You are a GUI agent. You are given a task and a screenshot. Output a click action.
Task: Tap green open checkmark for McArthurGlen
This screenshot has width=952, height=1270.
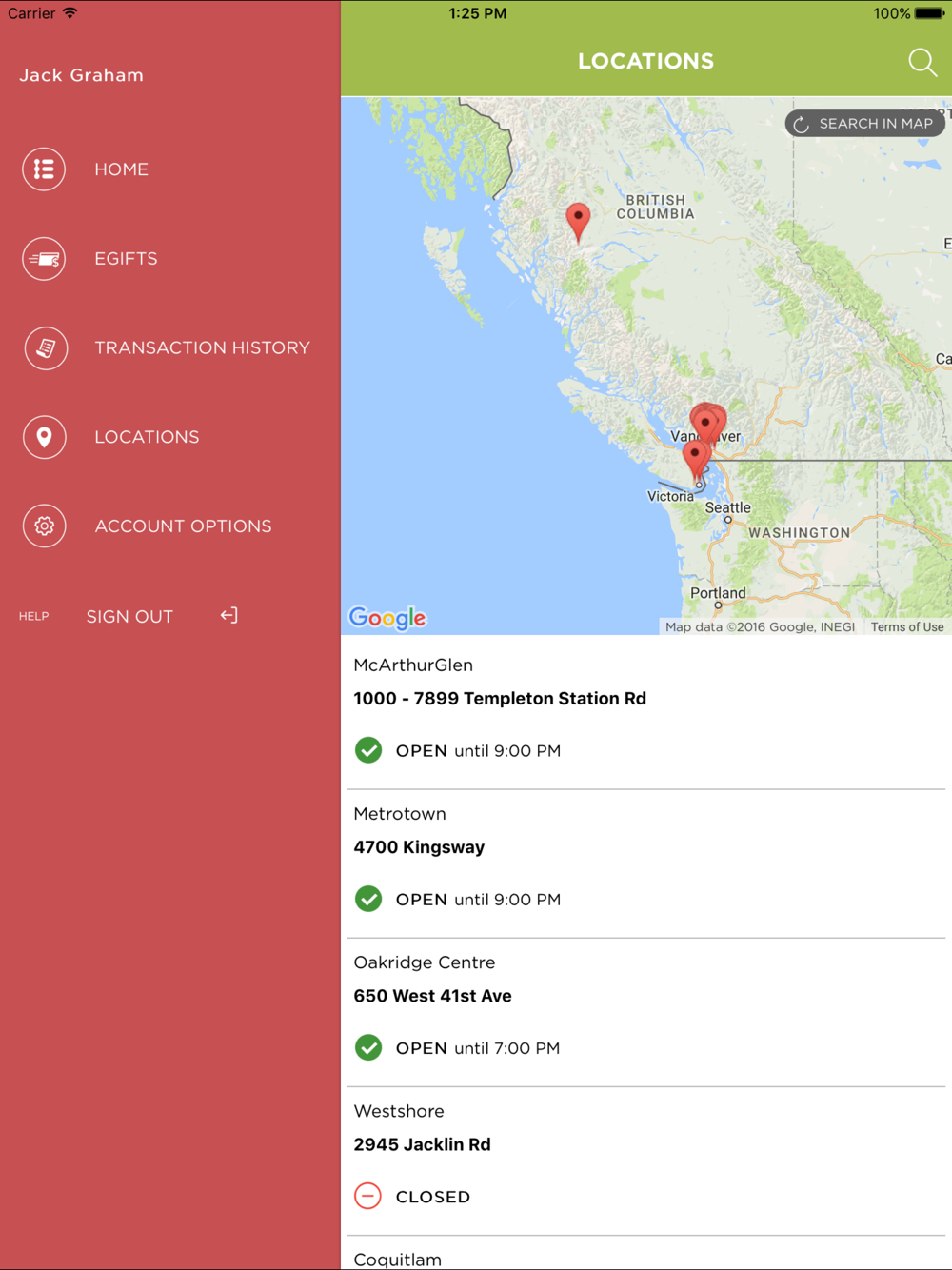tap(368, 750)
